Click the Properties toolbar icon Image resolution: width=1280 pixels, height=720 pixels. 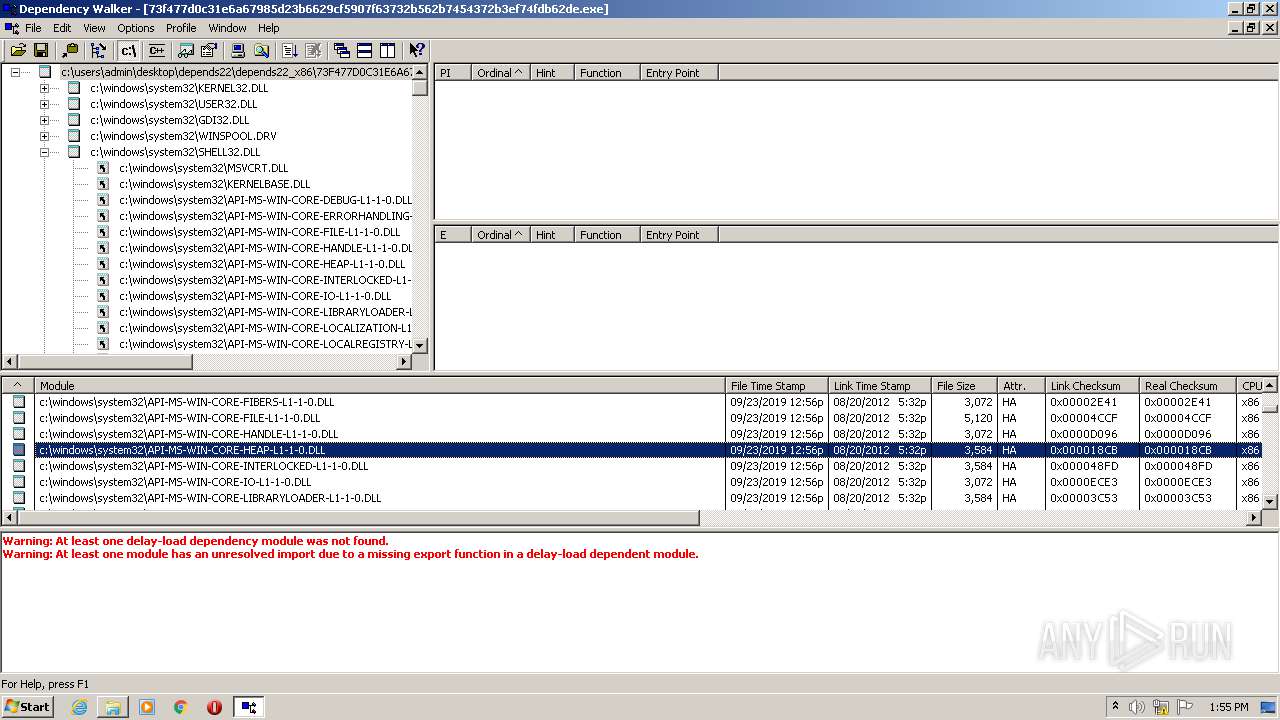[x=209, y=50]
